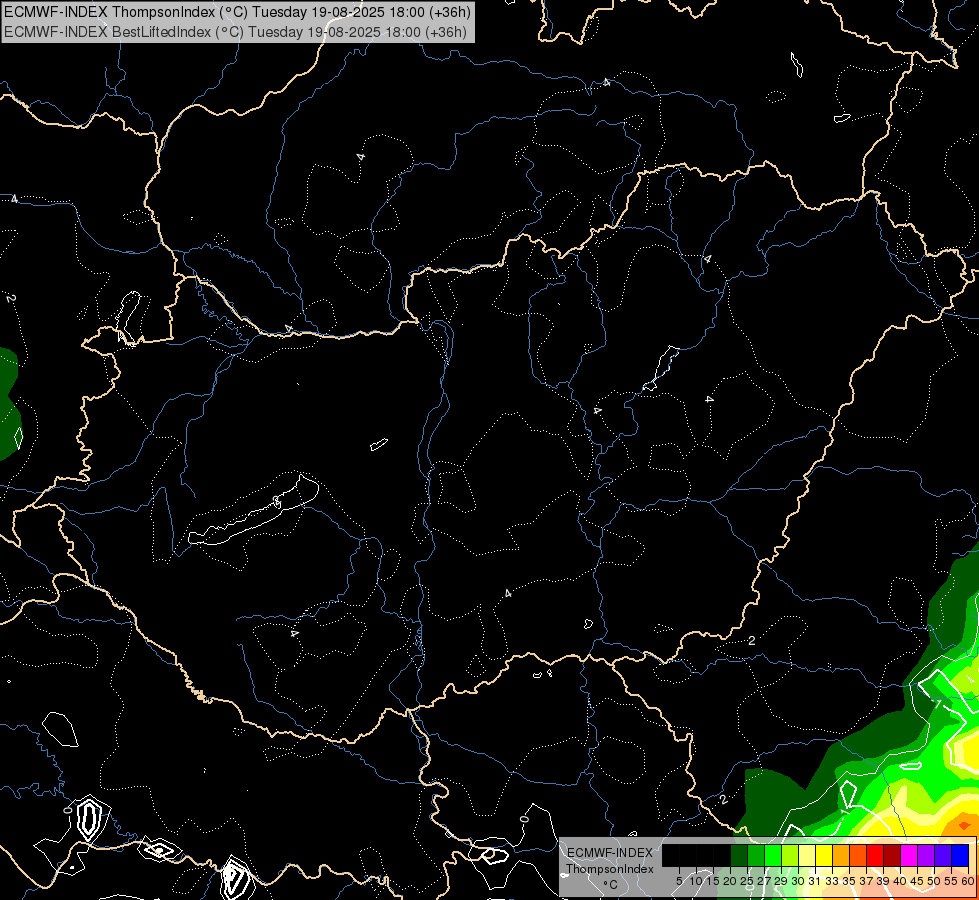Click the legend tick value 45
This screenshot has width=979, height=900.
pos(917,881)
